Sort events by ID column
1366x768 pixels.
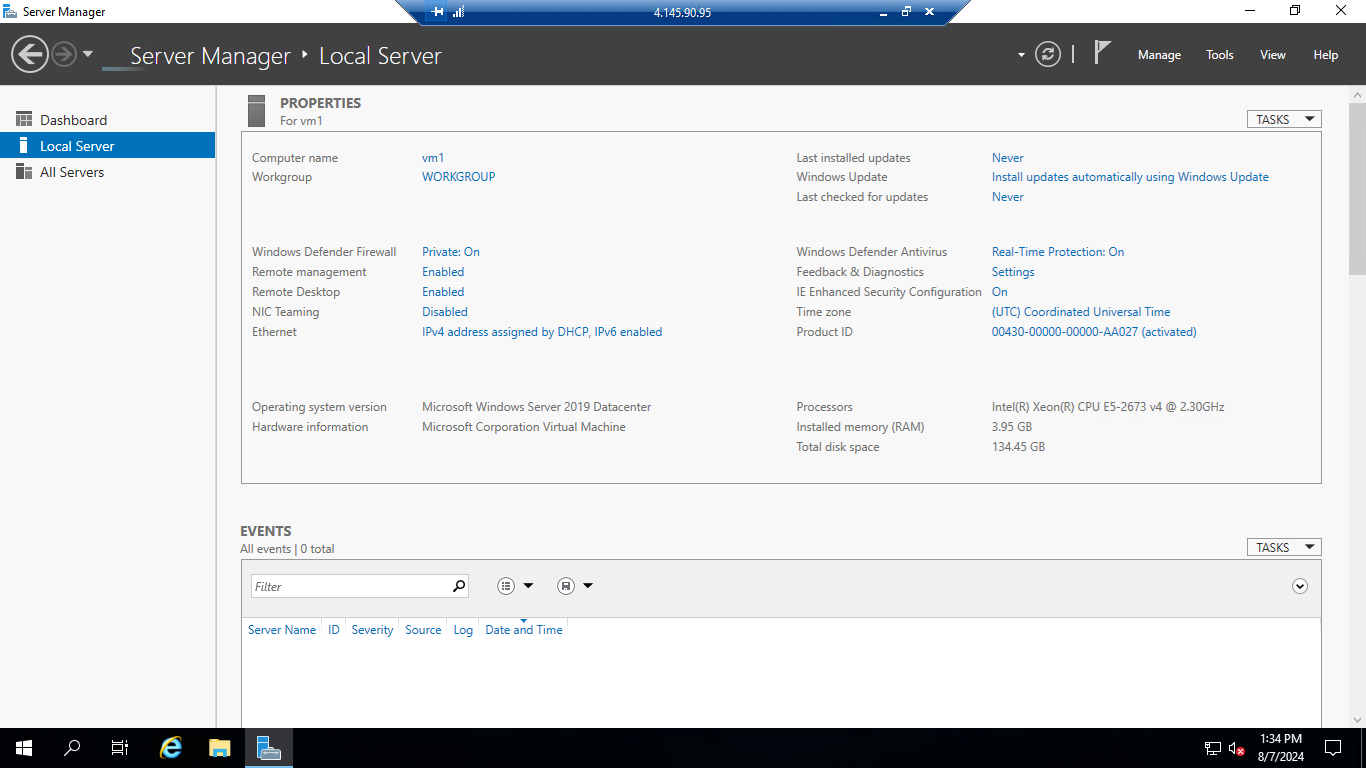click(x=334, y=630)
